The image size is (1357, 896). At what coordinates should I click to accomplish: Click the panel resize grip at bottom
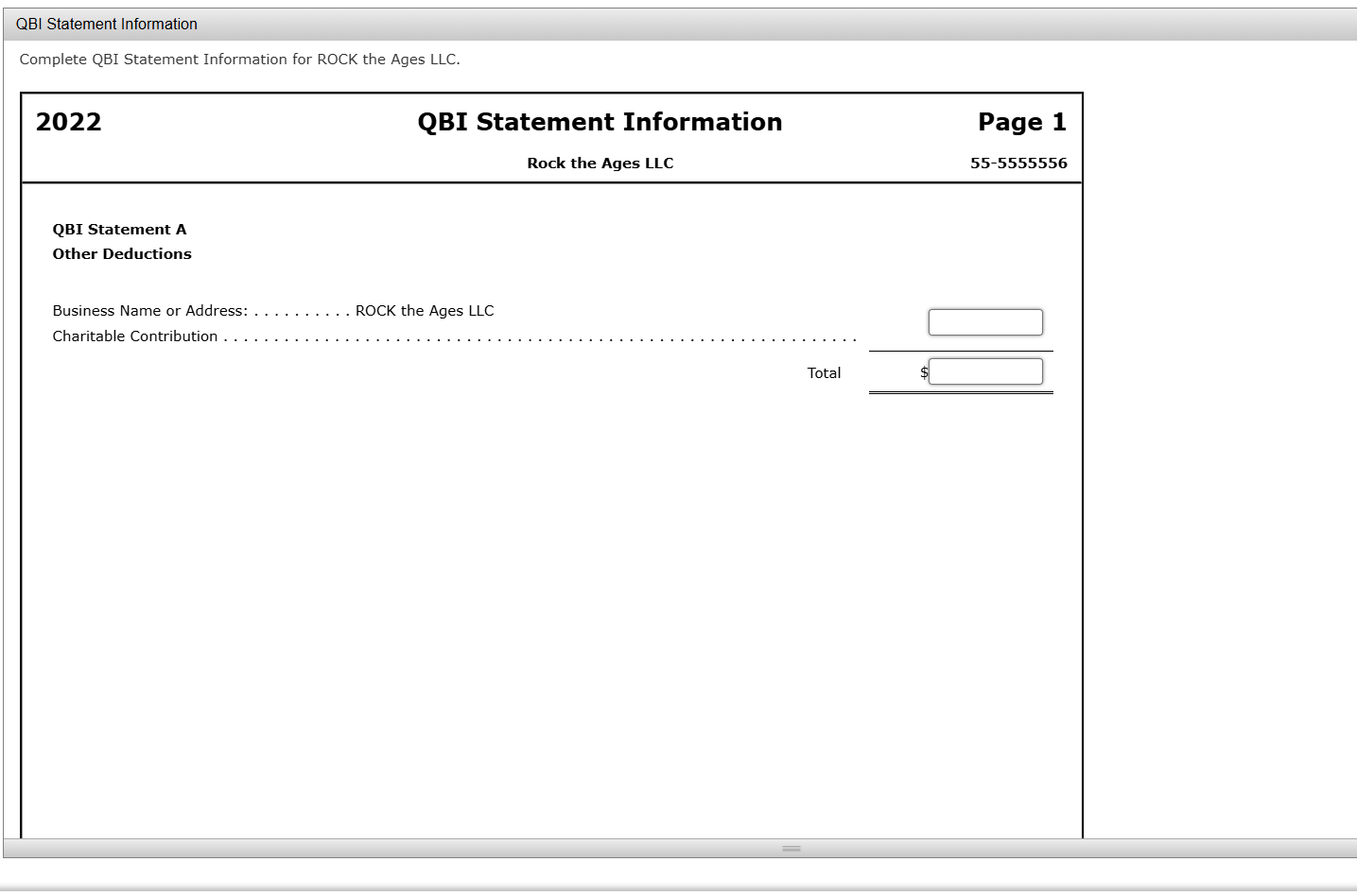(x=792, y=849)
